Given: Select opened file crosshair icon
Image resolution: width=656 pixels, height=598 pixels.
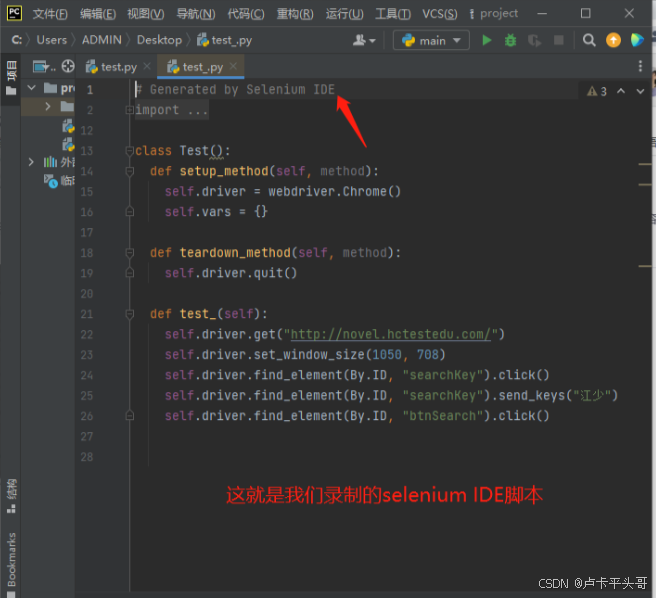Looking at the screenshot, I should click(68, 66).
